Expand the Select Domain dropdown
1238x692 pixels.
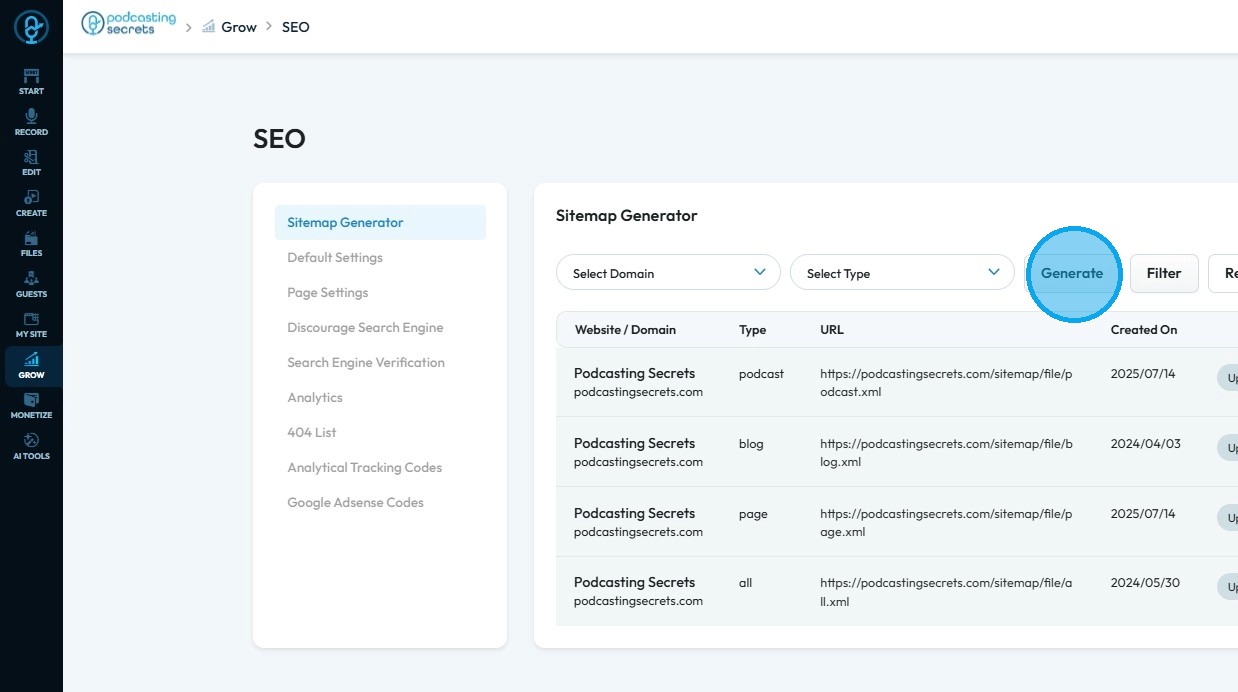point(668,273)
